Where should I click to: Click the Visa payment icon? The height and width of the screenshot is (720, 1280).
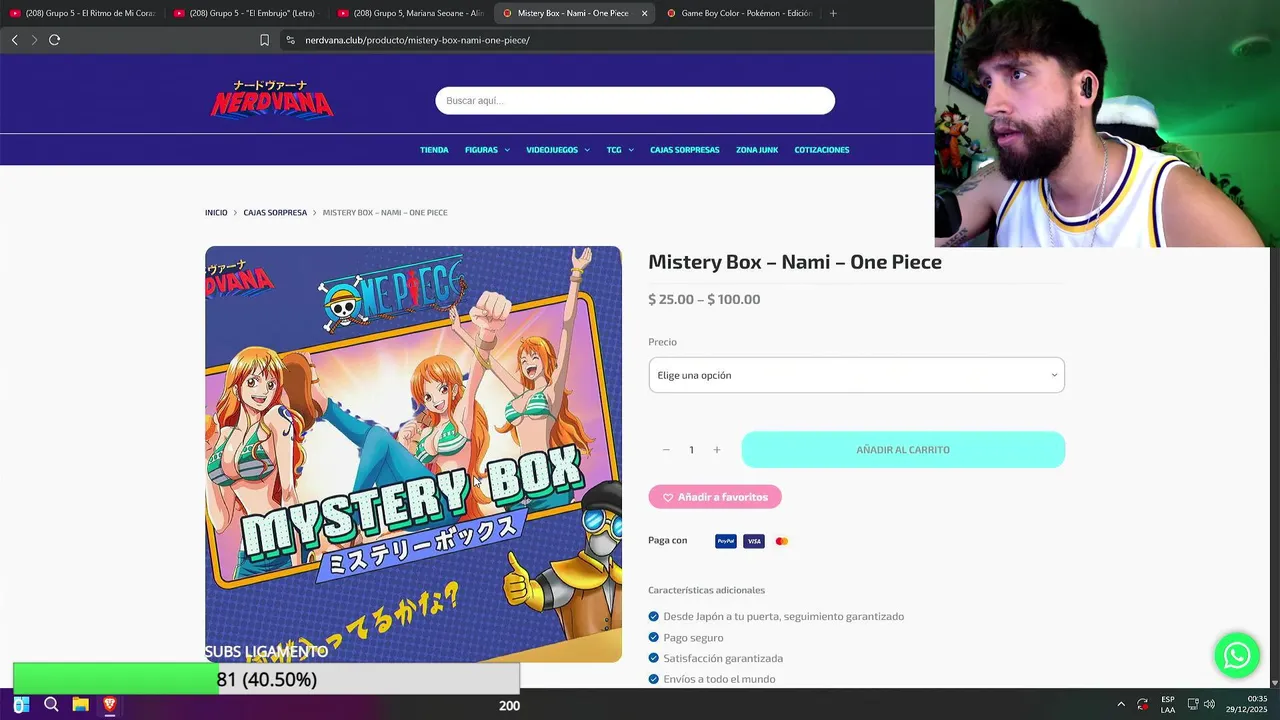tap(754, 541)
